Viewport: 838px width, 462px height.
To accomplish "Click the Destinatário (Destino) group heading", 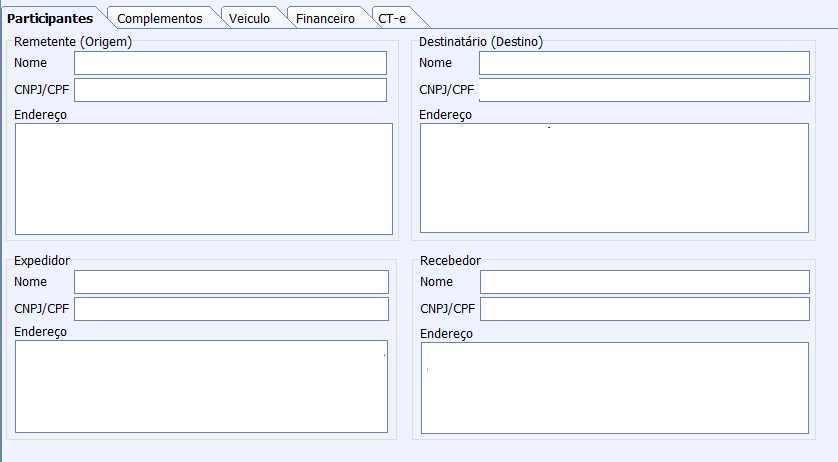I will click(x=481, y=42).
